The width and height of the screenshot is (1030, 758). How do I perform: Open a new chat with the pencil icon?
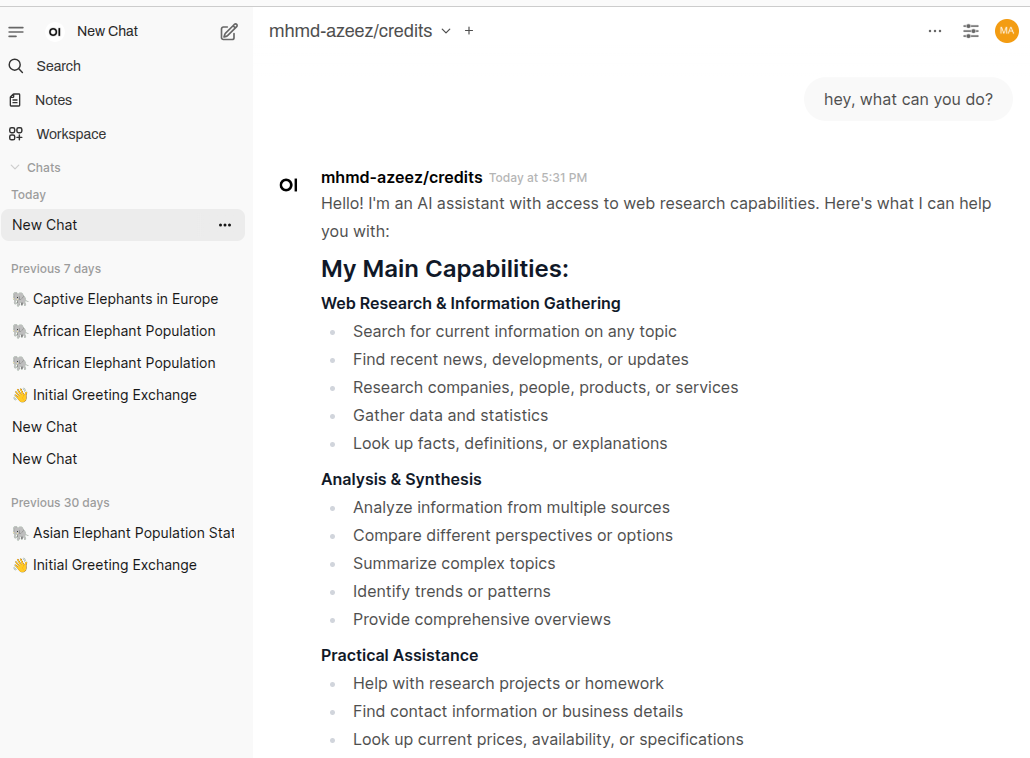pos(229,31)
